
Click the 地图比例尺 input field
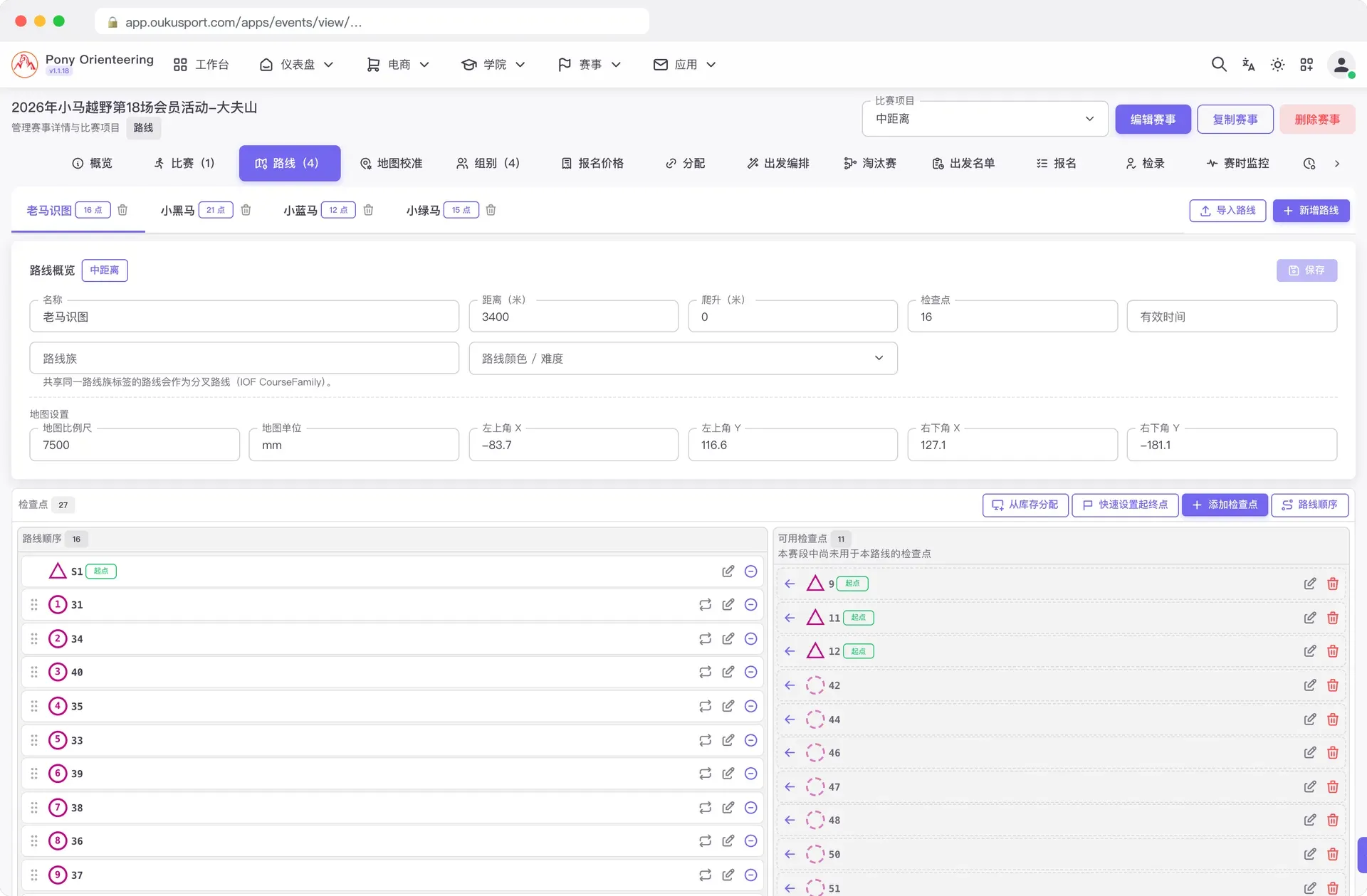[x=135, y=445]
